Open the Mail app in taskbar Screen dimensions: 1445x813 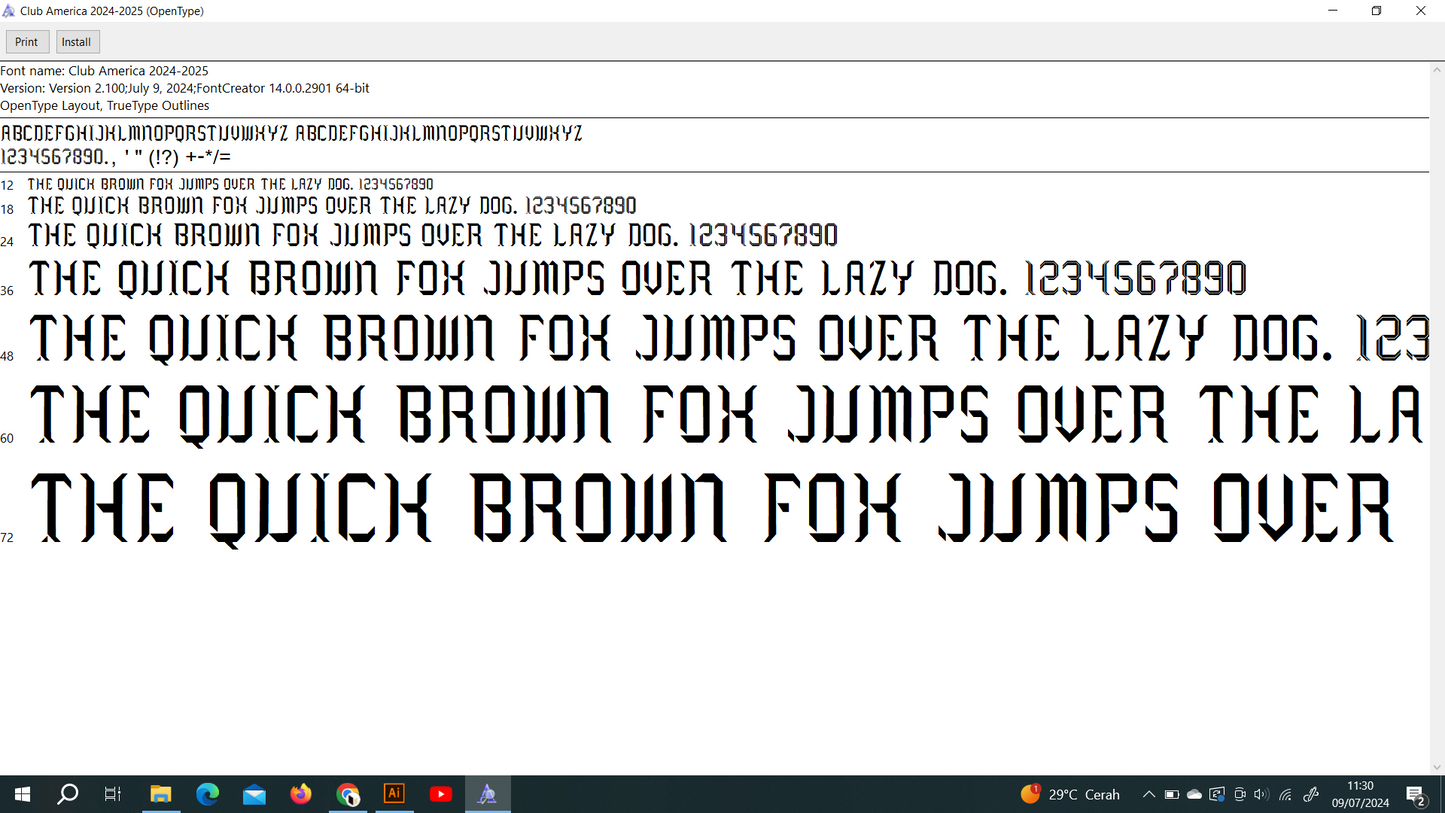[x=254, y=794]
